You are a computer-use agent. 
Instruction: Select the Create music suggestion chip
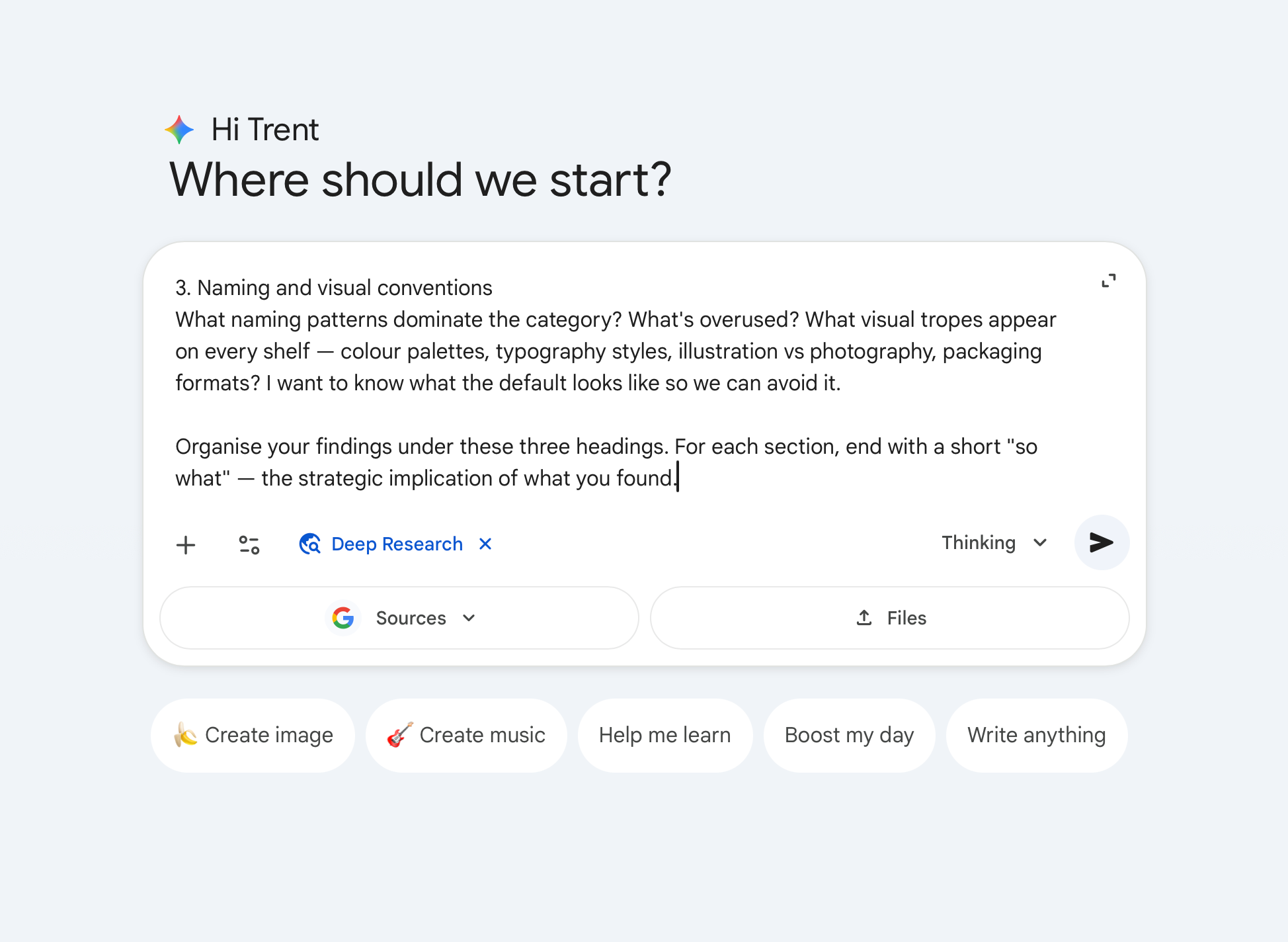pos(465,735)
